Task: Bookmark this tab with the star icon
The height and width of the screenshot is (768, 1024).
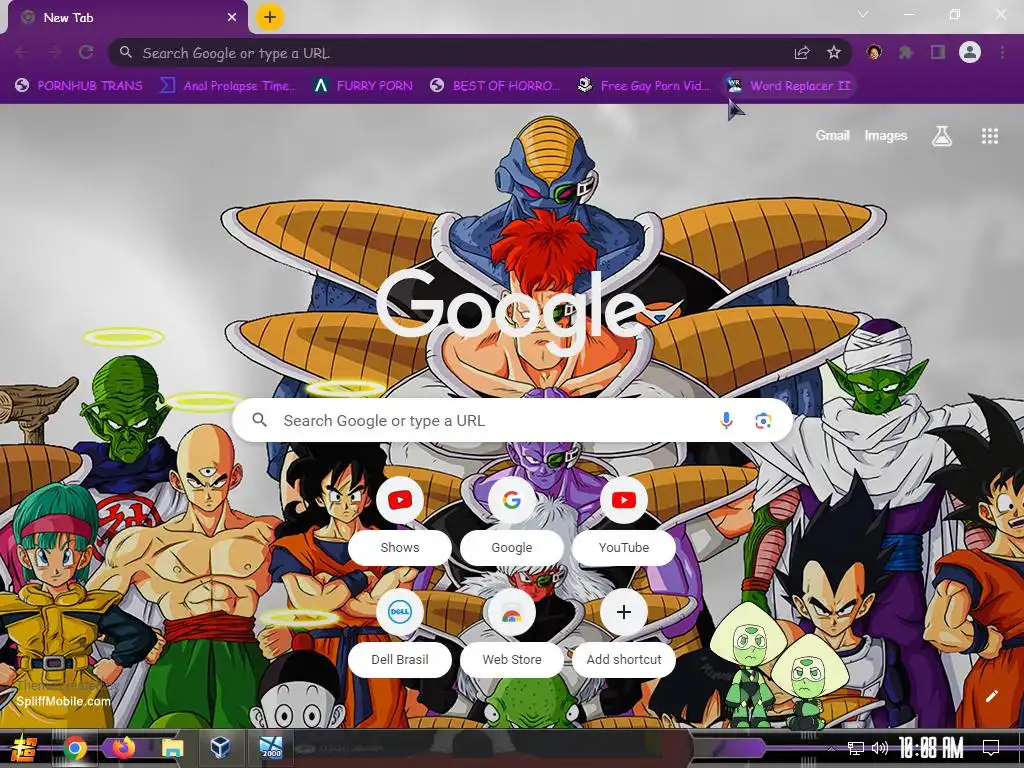Action: coord(834,53)
